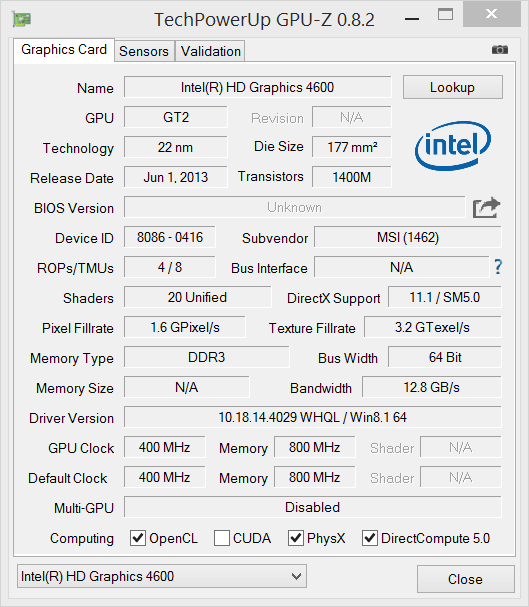Click the Close button at bottom
Image resolution: width=529 pixels, height=607 pixels.
click(x=466, y=579)
